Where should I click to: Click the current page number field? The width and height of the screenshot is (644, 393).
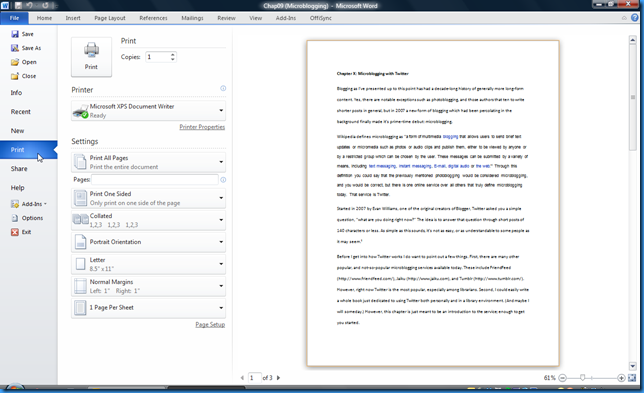click(x=254, y=377)
